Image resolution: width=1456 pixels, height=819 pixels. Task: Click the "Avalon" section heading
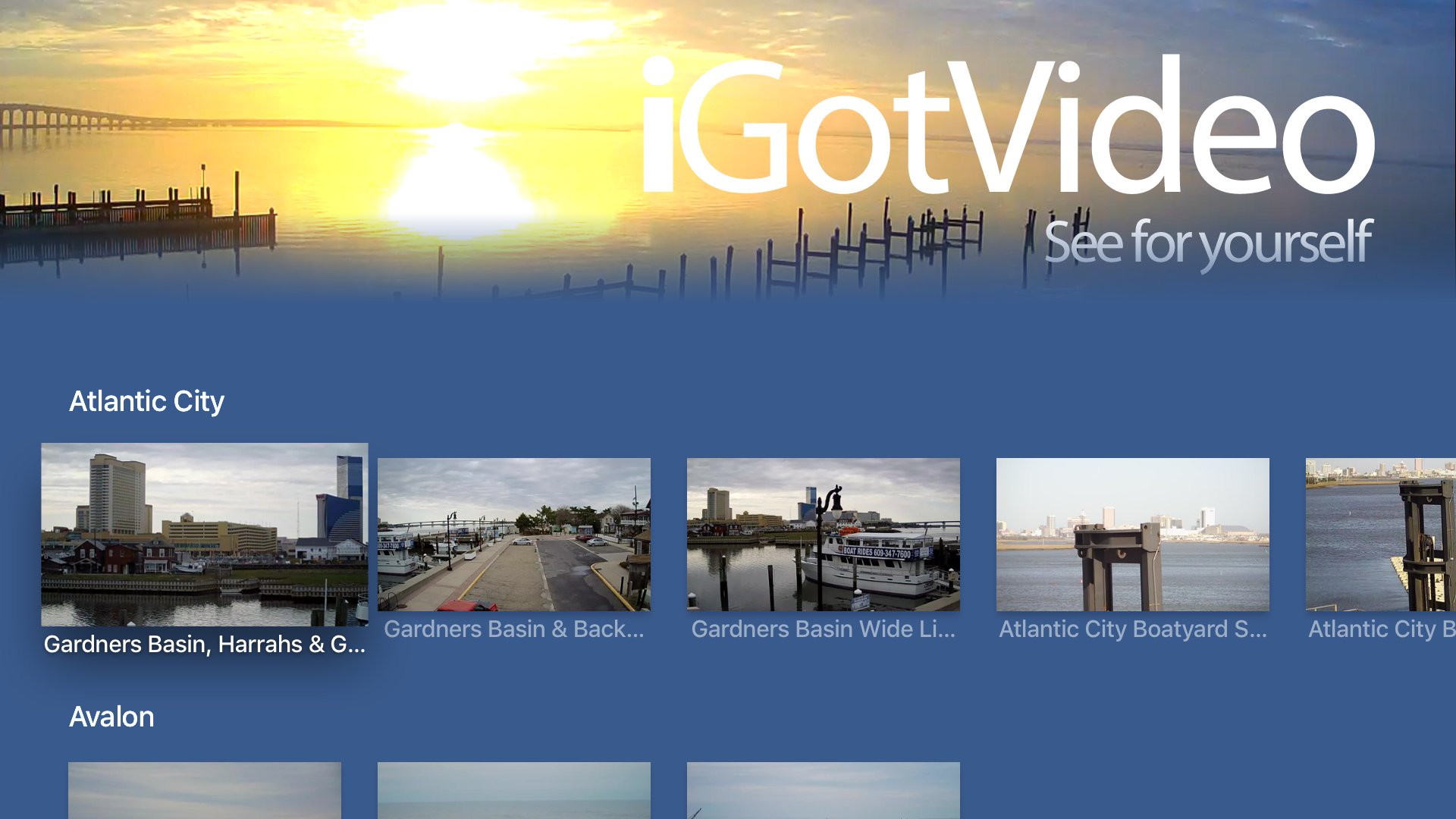click(111, 717)
